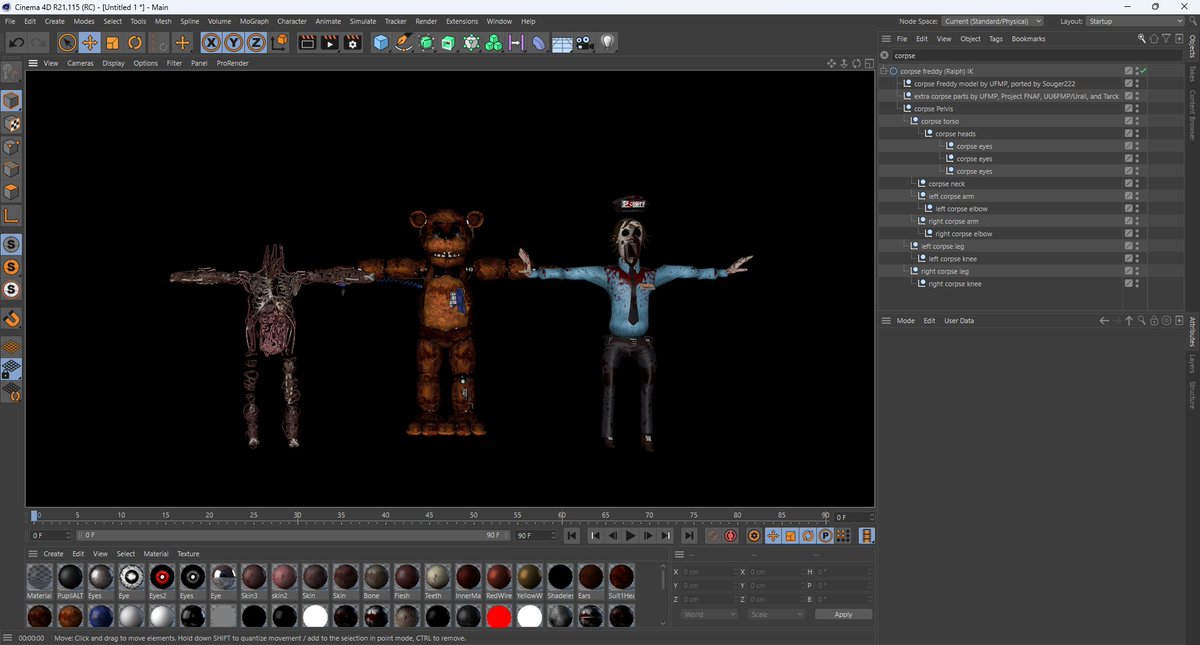The image size is (1200, 645).
Task: Pick the Rotate tool icon
Action: (x=135, y=42)
